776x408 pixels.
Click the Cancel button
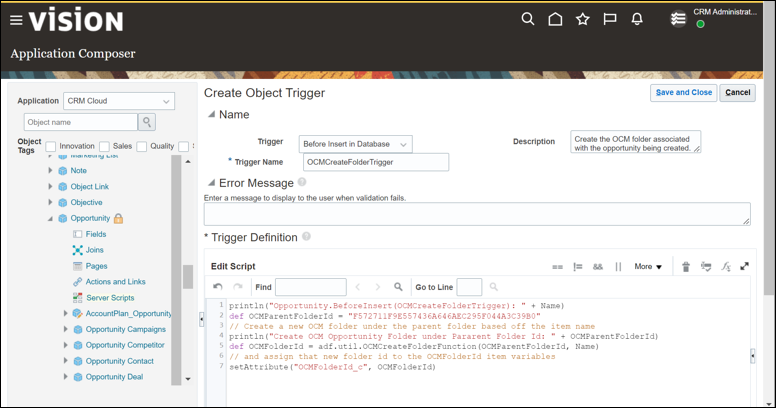pos(737,93)
